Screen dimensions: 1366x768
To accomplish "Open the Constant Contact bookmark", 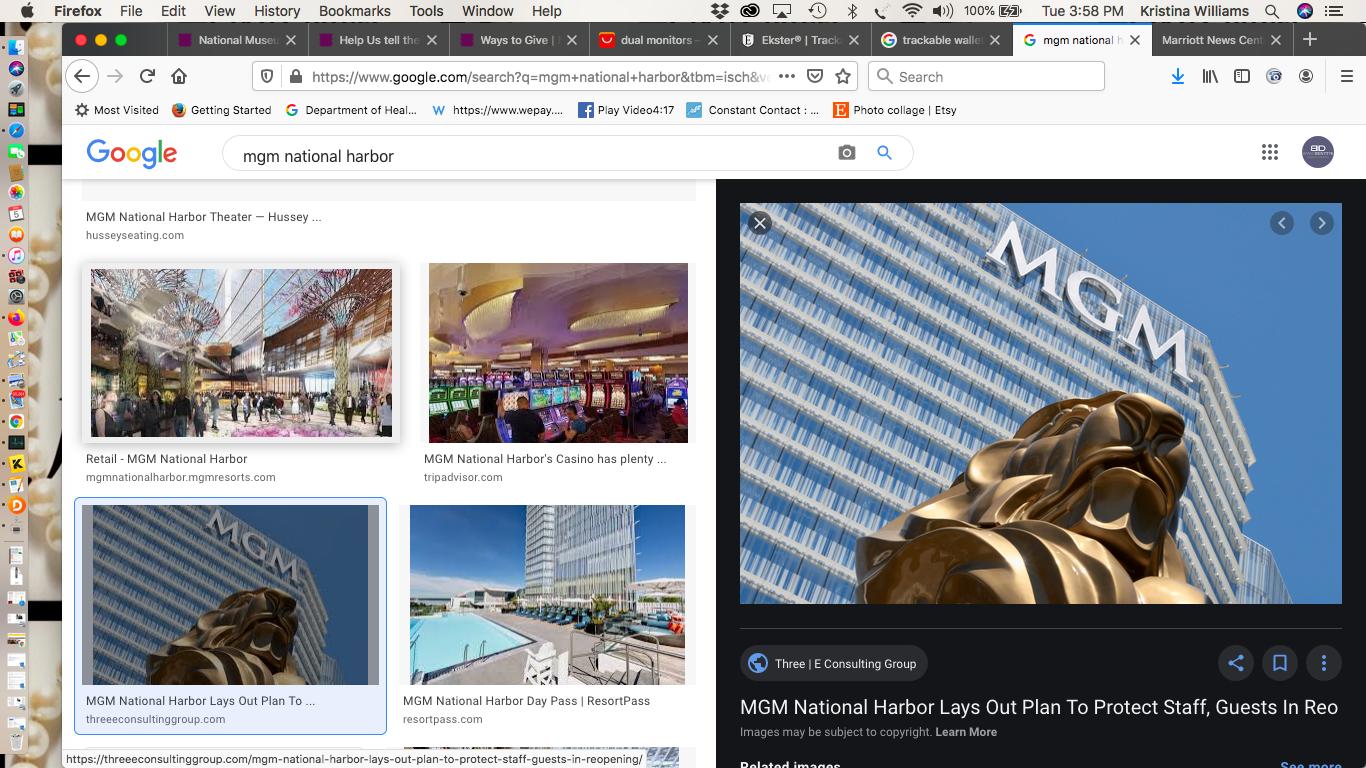I will point(752,110).
